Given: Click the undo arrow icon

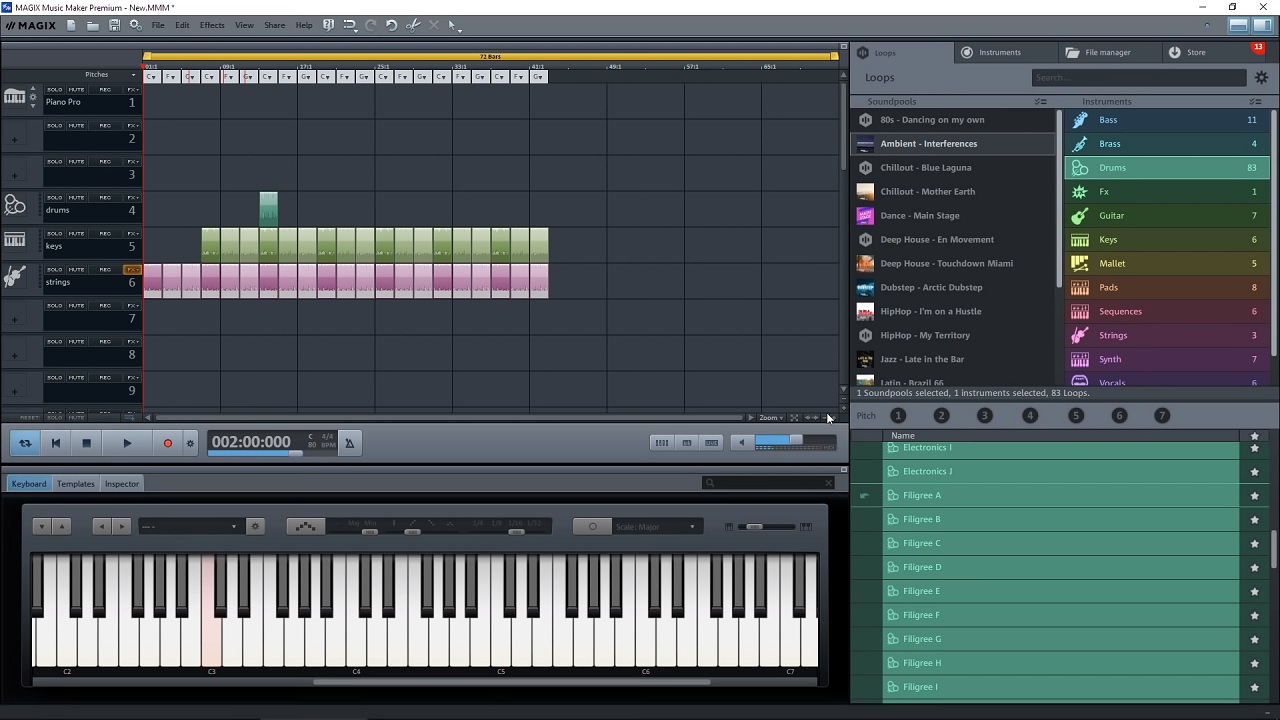Looking at the screenshot, I should 391,25.
